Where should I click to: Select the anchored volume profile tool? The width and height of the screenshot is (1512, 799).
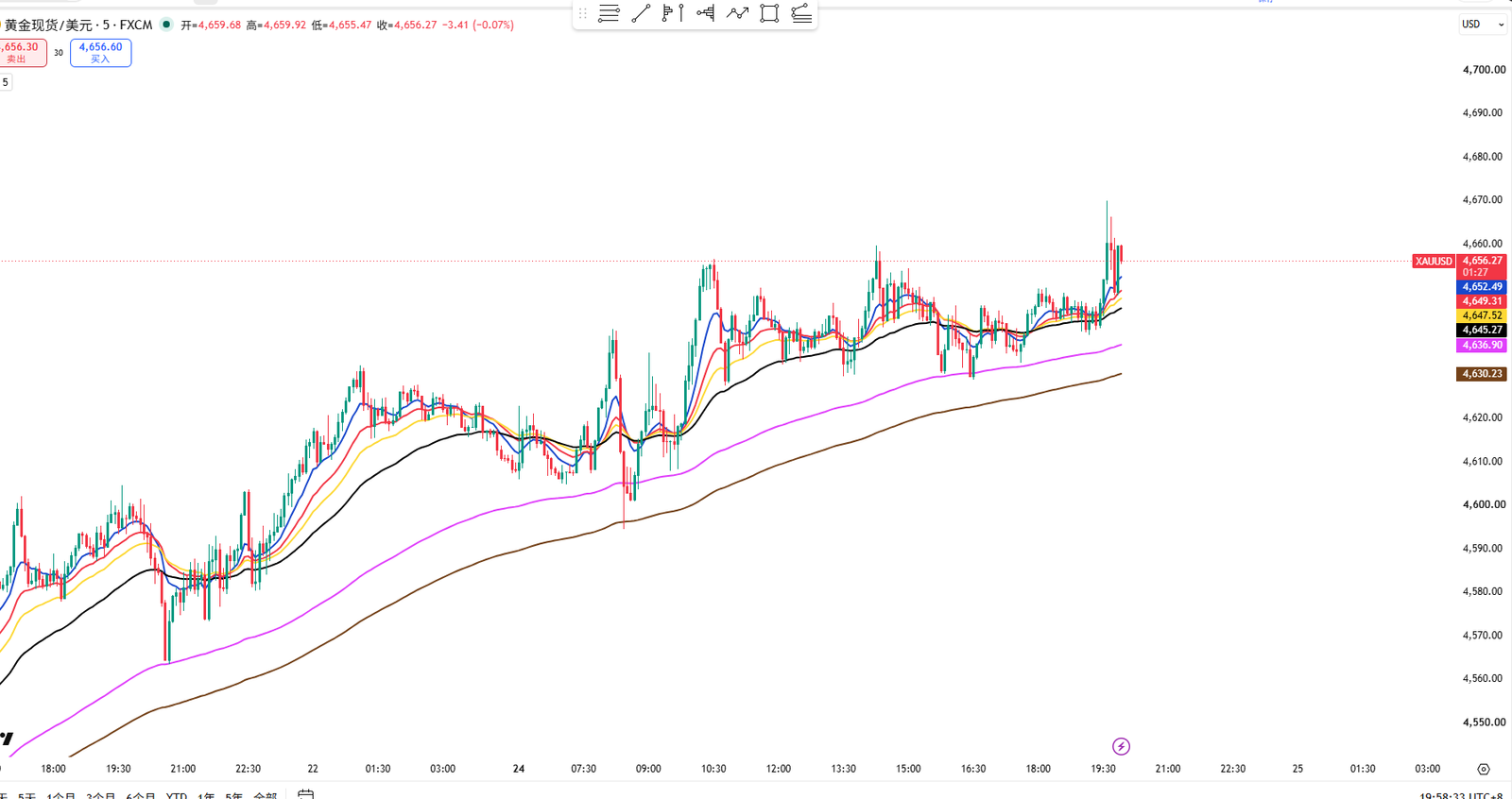[705, 13]
